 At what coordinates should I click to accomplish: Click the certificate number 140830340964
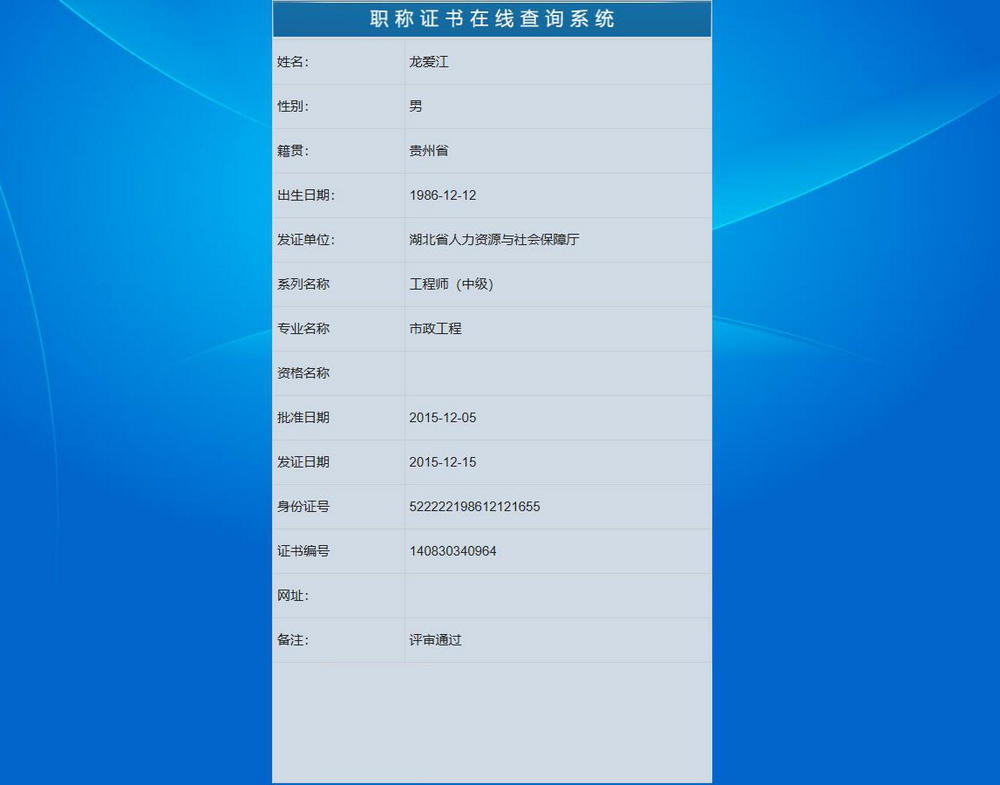tap(452, 551)
